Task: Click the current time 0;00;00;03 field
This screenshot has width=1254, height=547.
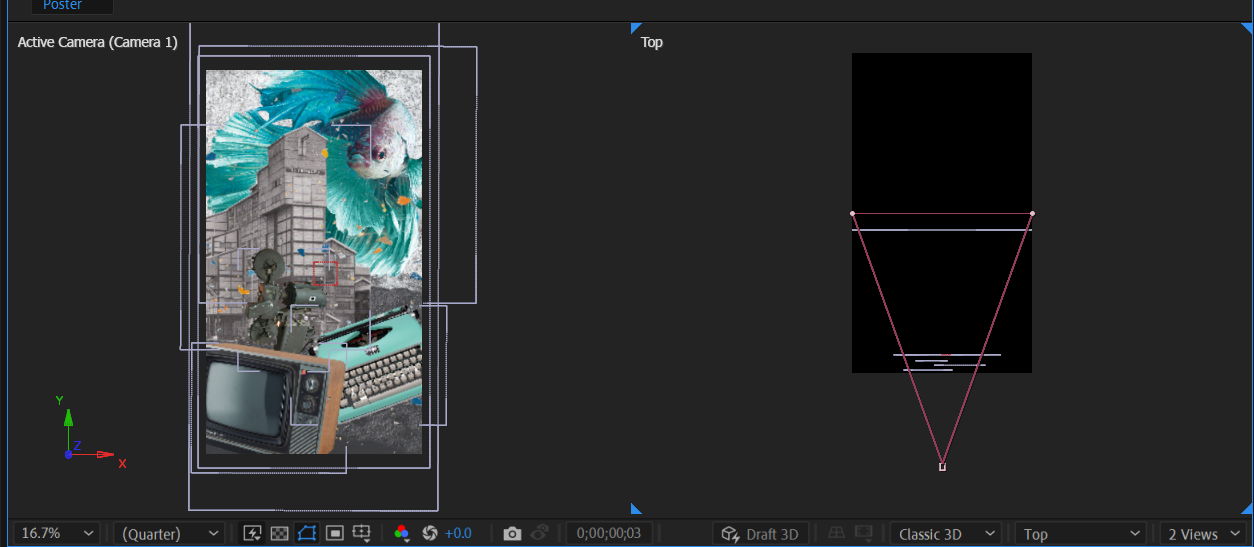Action: (x=609, y=534)
